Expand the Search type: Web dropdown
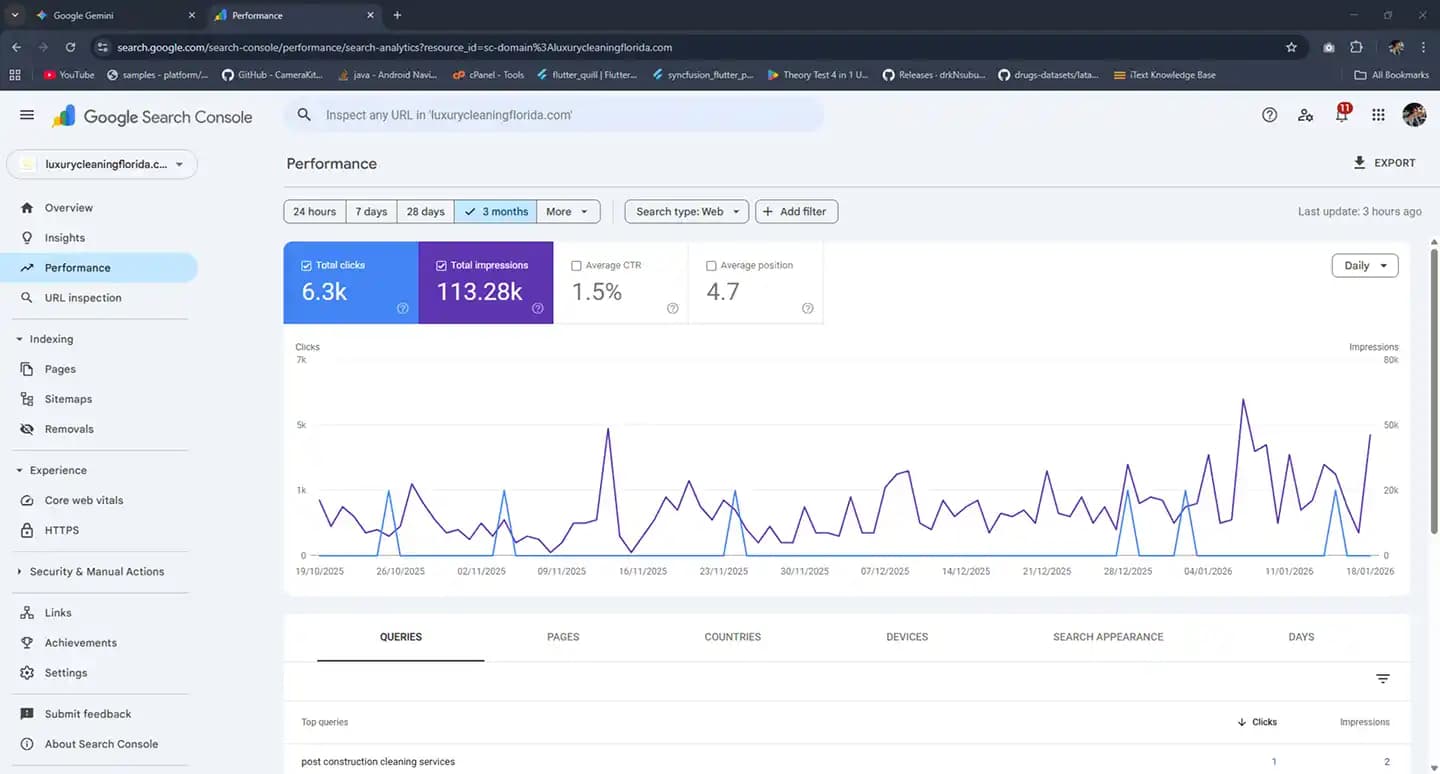1440x774 pixels. pos(686,212)
